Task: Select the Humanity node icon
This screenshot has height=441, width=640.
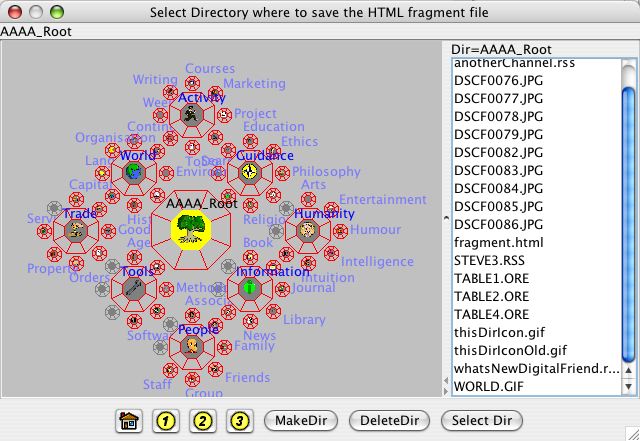Action: (x=307, y=229)
